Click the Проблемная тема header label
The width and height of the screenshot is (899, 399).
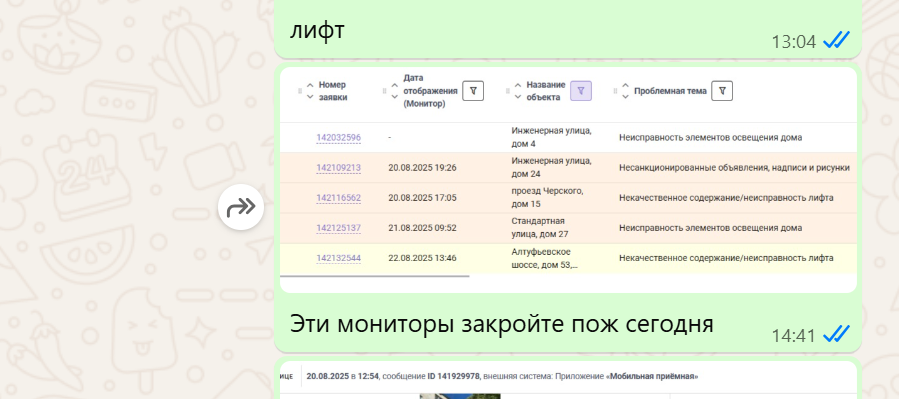point(670,91)
